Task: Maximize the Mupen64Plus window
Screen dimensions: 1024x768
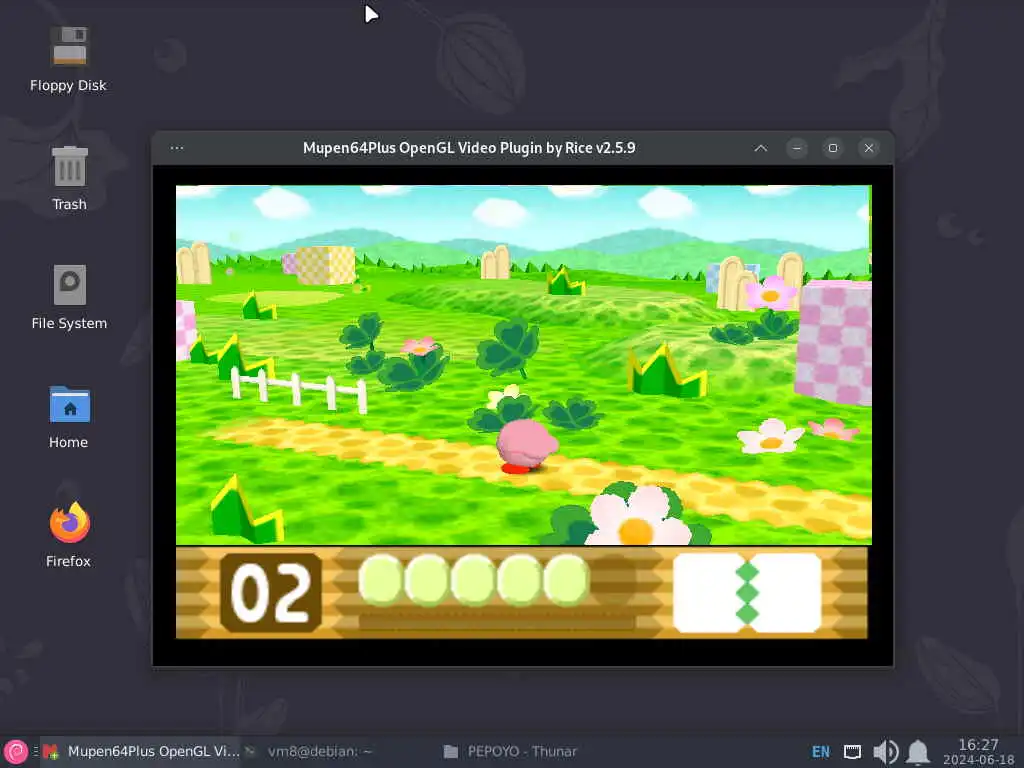Action: coord(833,148)
